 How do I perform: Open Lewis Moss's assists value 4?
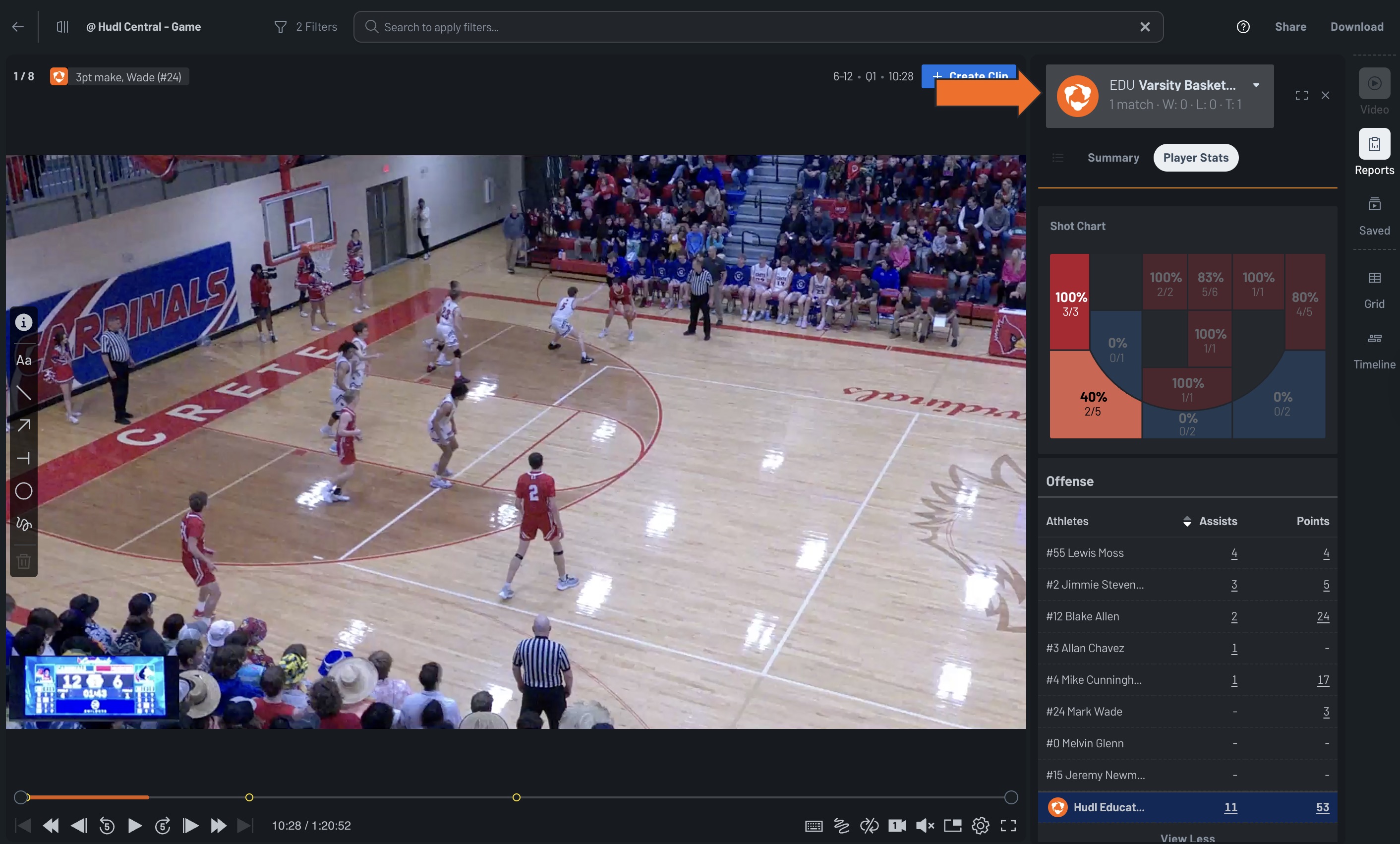[x=1234, y=553]
